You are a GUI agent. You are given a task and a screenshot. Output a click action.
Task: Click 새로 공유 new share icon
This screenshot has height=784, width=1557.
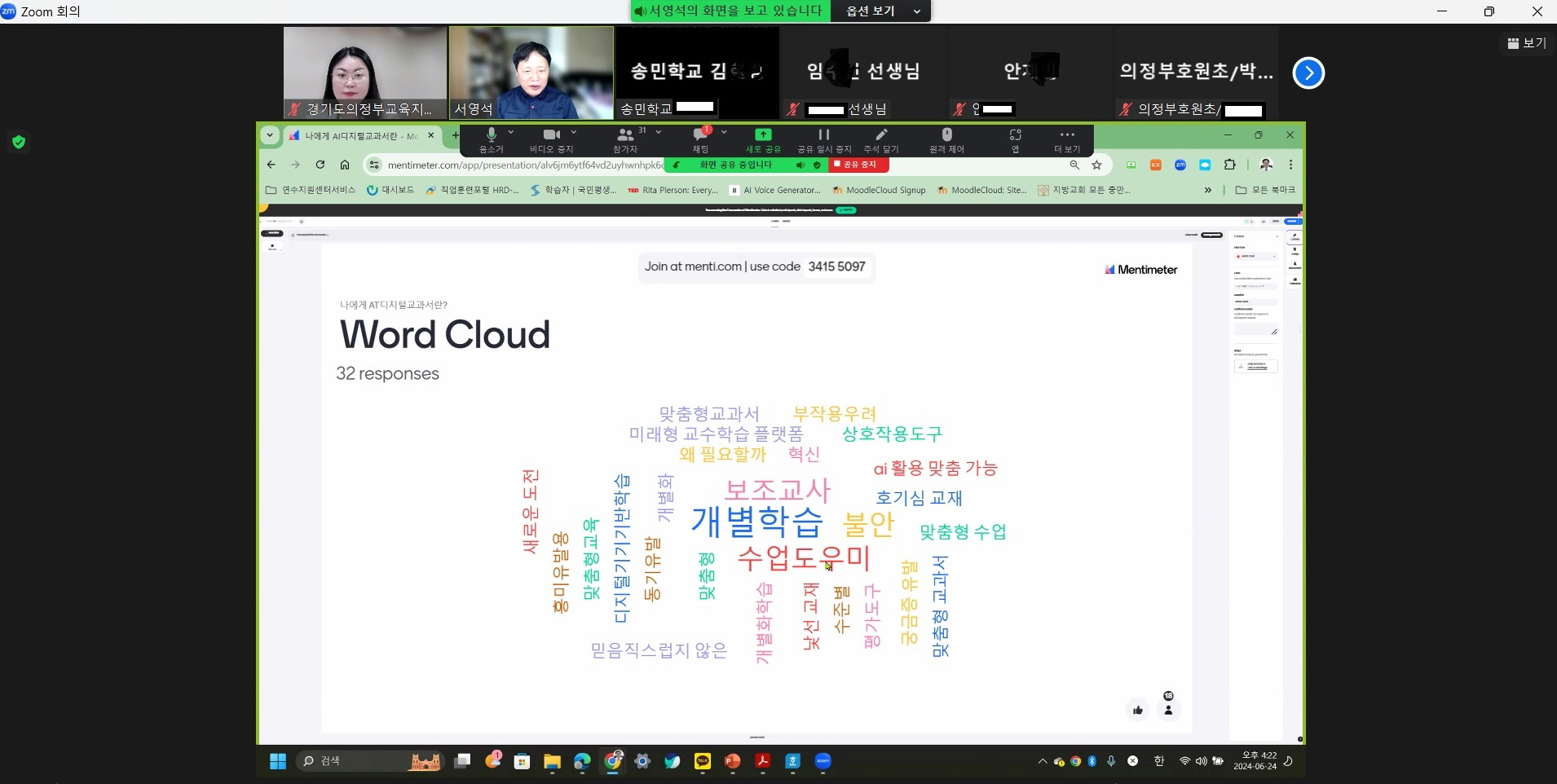tap(763, 139)
